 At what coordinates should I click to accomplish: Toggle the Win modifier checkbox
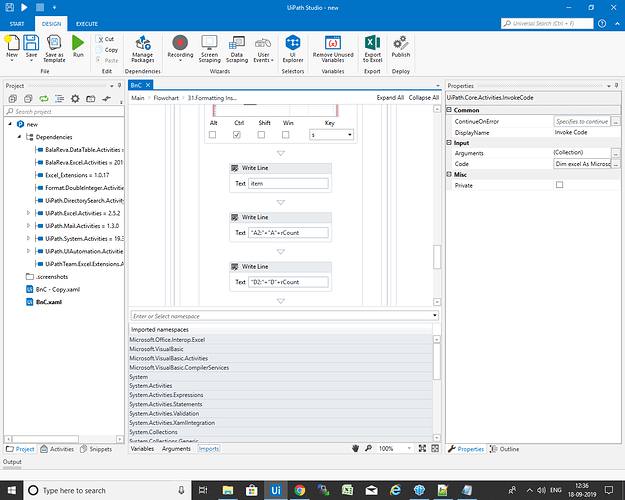(285, 135)
